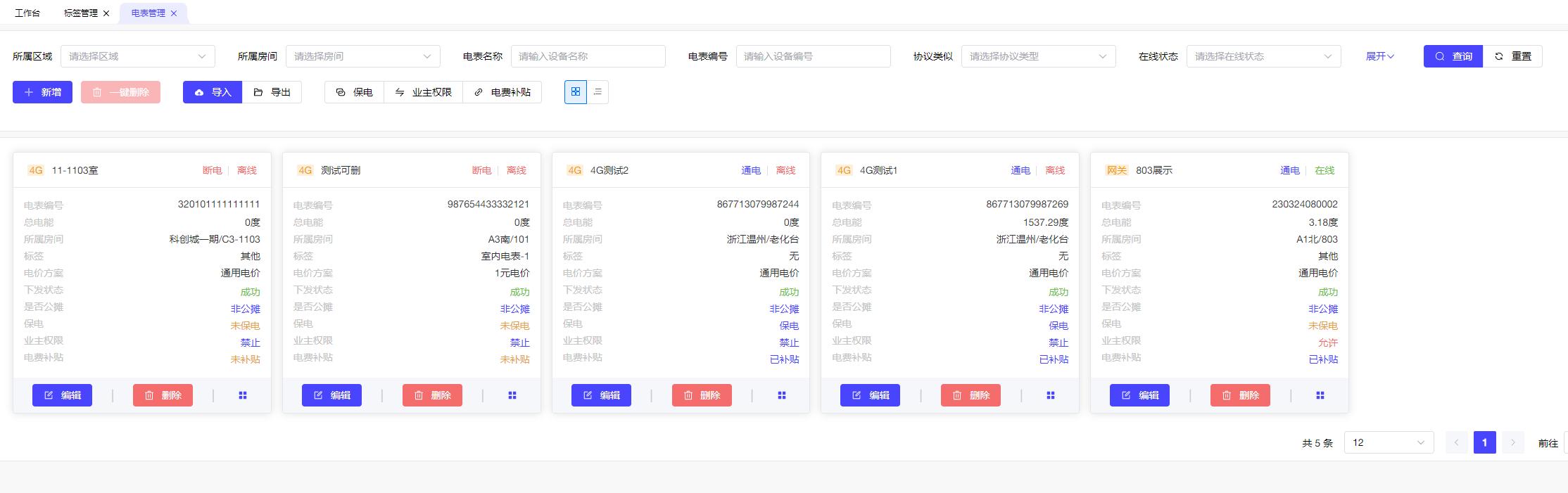Click meter number 320101111111111

(x=219, y=204)
